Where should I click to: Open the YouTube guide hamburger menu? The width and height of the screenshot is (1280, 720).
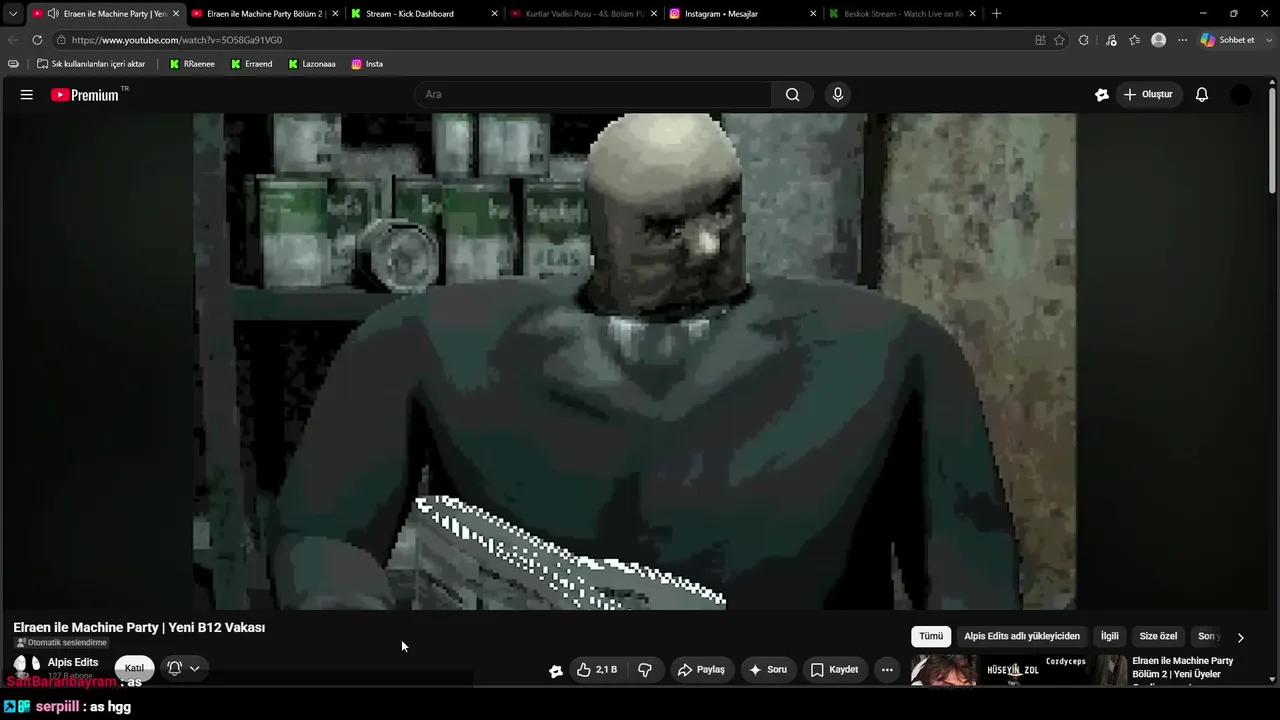27,95
